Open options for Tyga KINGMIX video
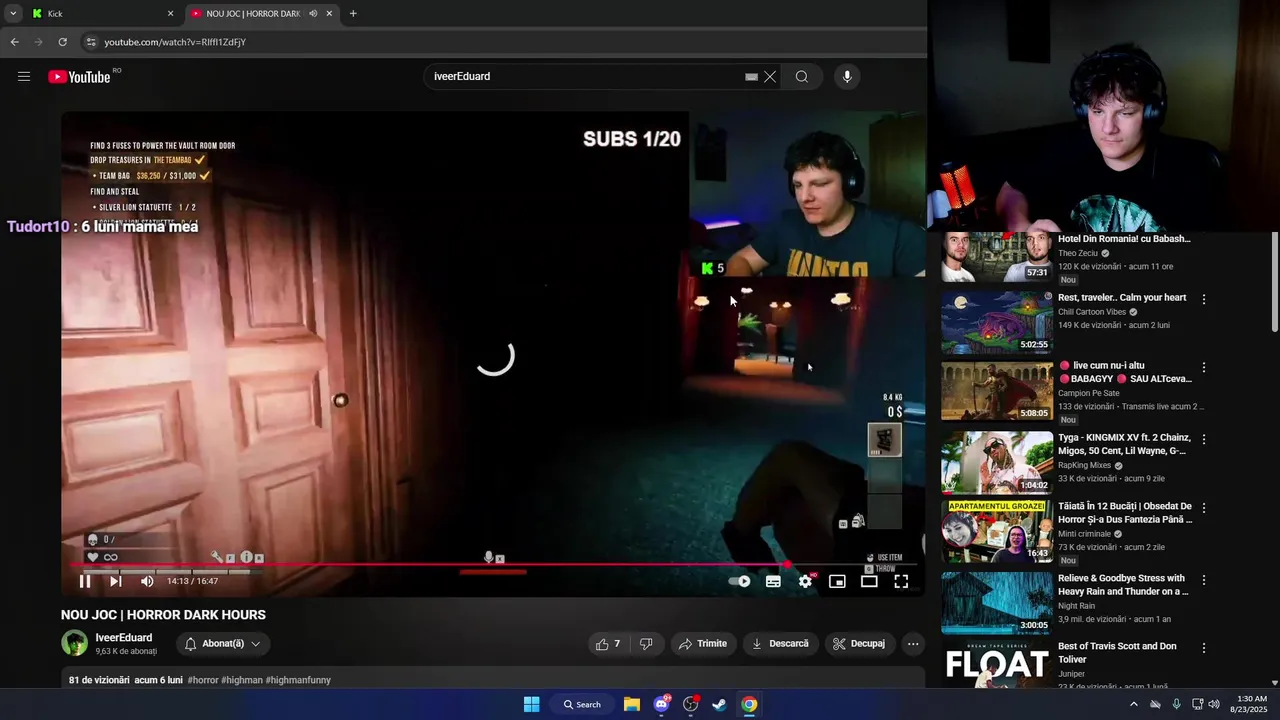 [1204, 439]
